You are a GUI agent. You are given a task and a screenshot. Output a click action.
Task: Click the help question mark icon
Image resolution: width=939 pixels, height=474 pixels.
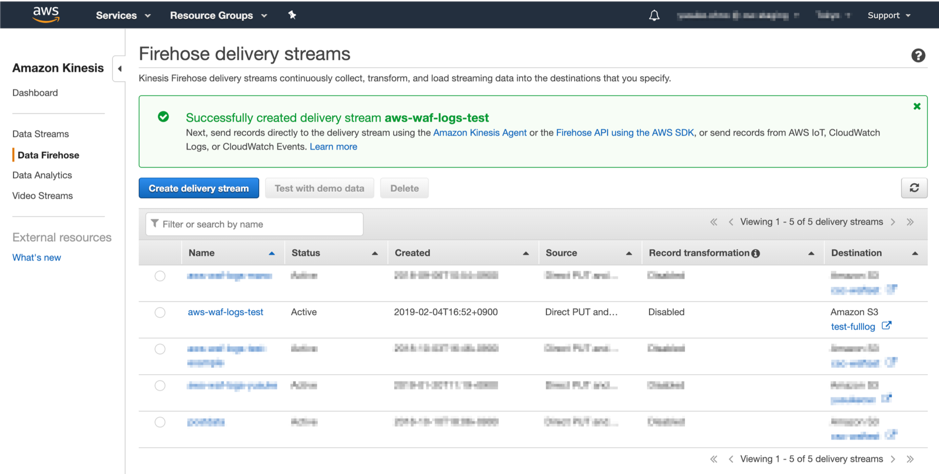pos(917,56)
